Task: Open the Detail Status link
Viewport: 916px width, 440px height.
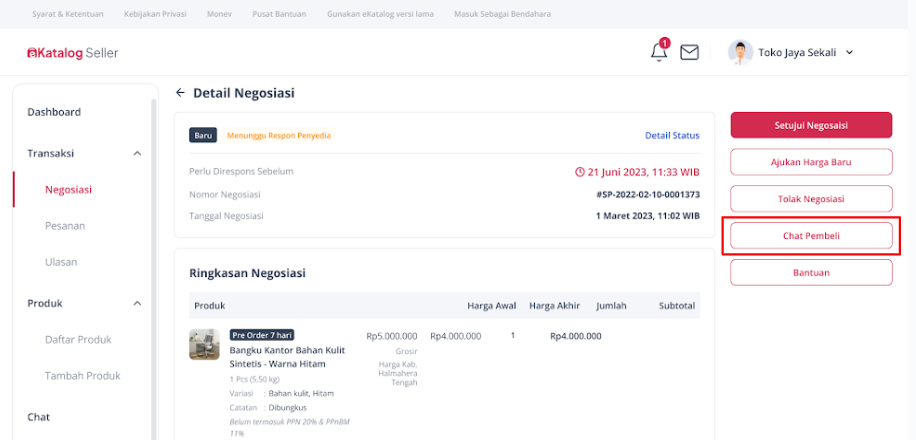Action: pos(672,136)
